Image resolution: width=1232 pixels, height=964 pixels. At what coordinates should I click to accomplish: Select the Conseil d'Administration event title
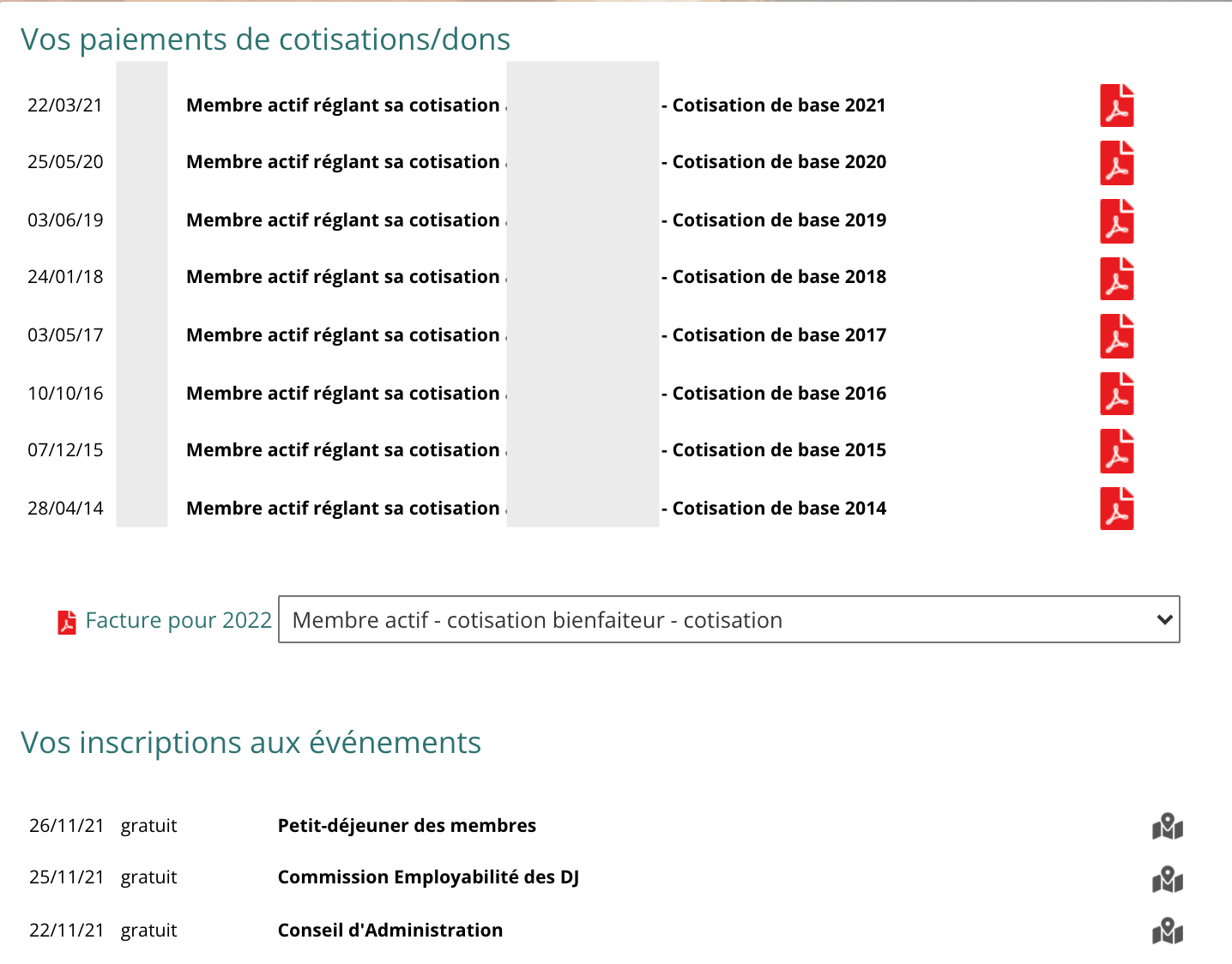pyautogui.click(x=390, y=931)
